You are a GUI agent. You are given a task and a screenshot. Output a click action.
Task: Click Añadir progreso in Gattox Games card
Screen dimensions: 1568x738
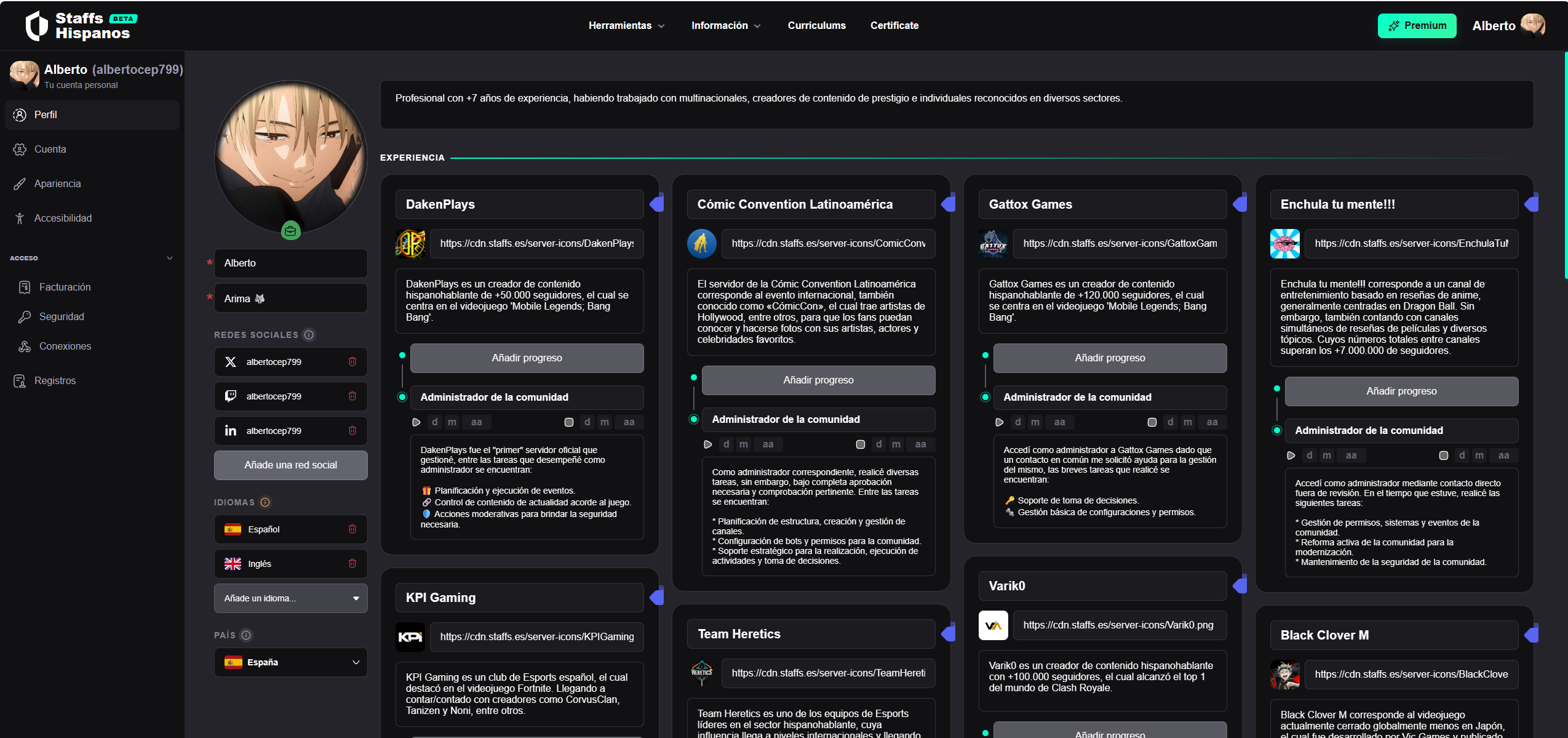pos(1110,358)
